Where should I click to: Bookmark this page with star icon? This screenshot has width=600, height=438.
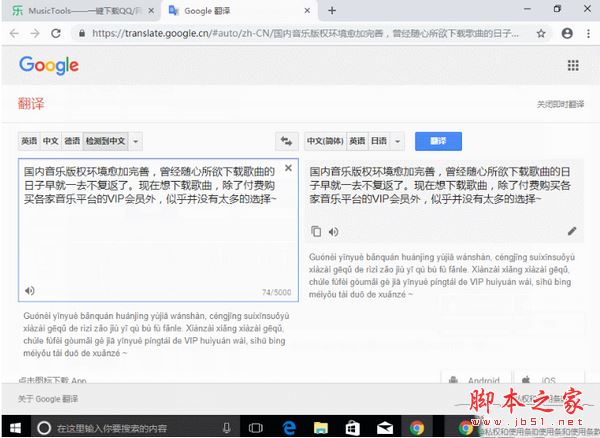[x=540, y=32]
